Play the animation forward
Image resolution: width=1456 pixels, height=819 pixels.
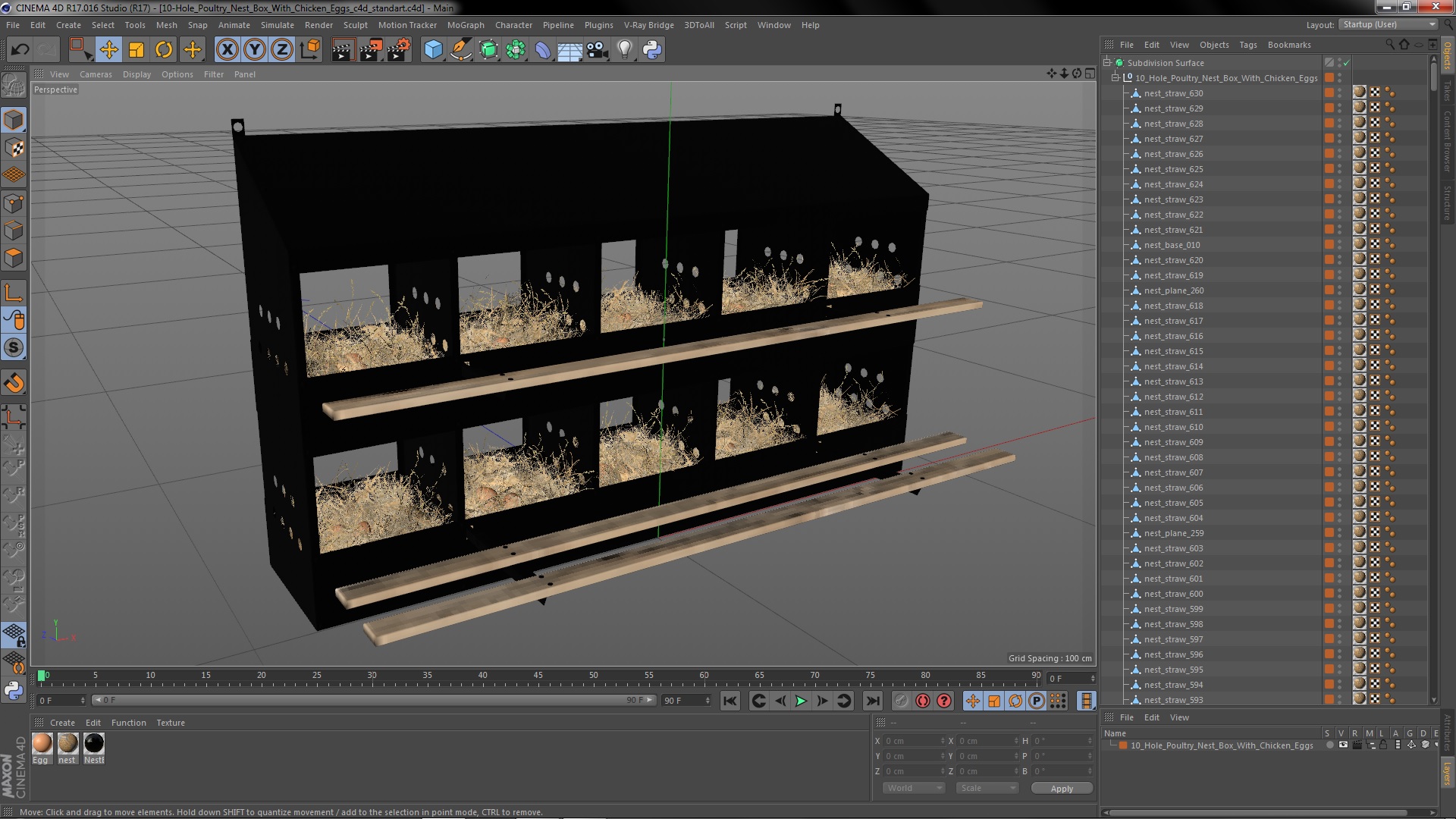(x=801, y=701)
